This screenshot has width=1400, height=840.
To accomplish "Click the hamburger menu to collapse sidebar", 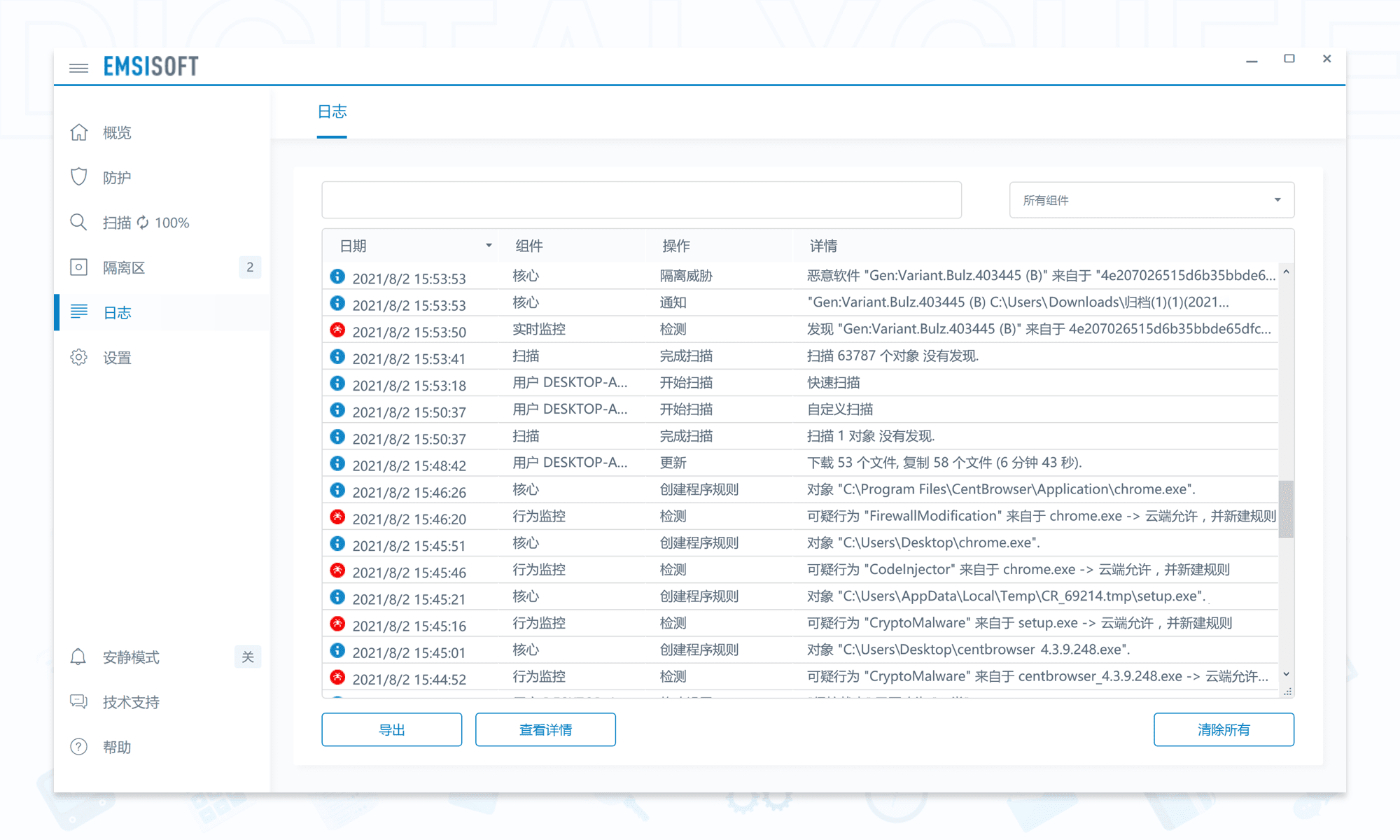I will pyautogui.click(x=78, y=67).
